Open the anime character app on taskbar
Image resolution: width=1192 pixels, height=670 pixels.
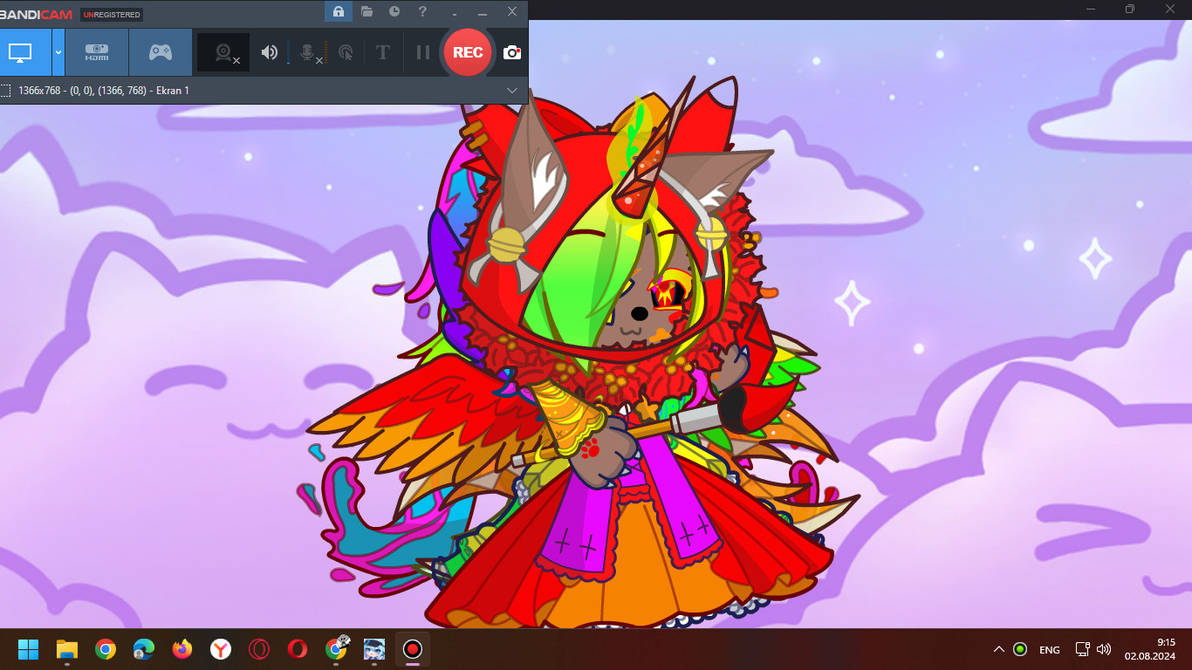click(374, 649)
